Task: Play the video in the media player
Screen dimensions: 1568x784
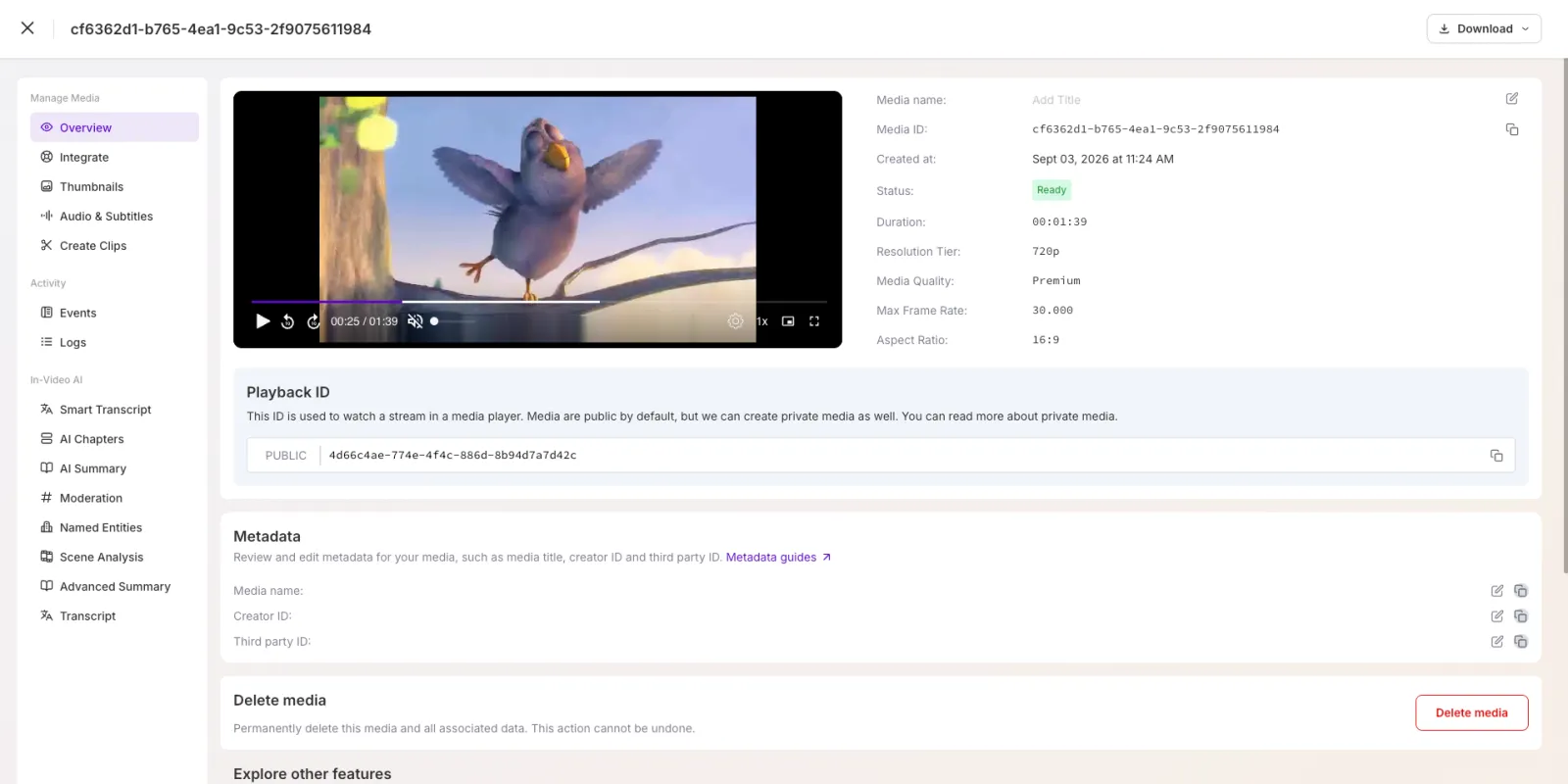Action: [x=263, y=321]
